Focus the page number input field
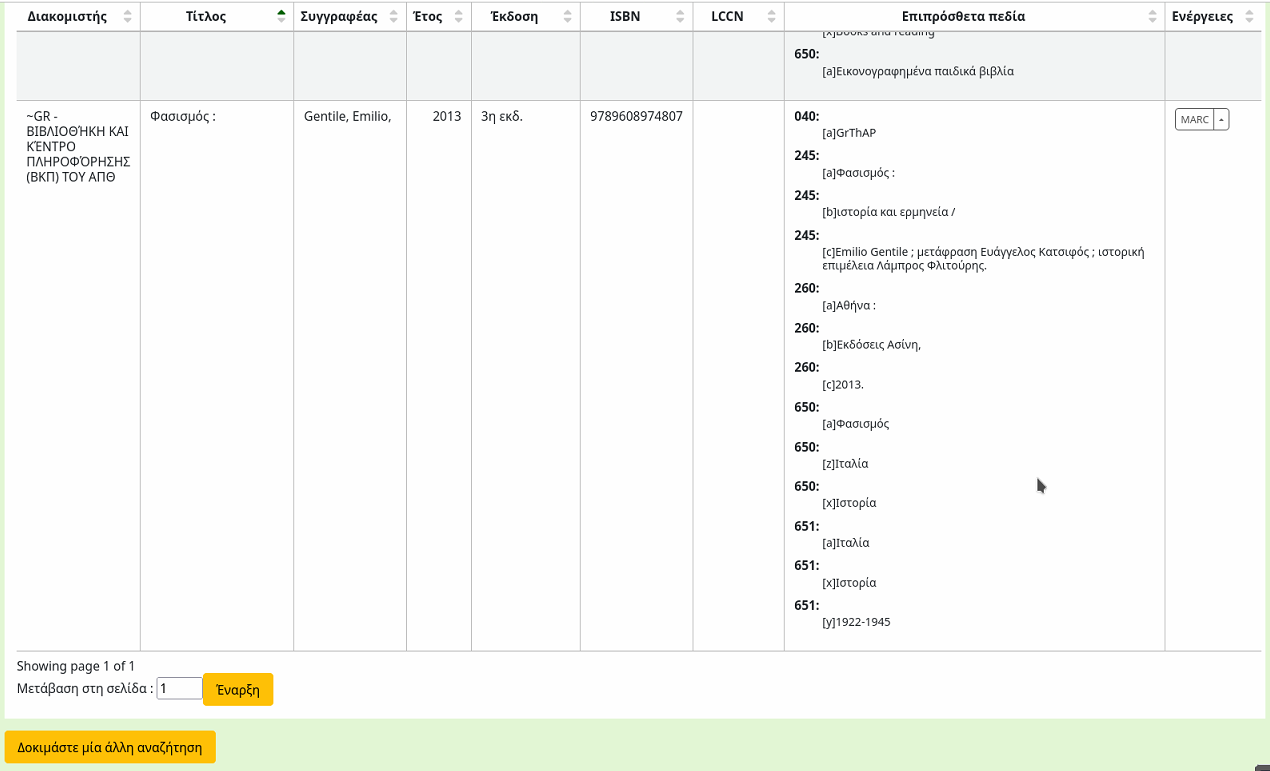This screenshot has width=1270, height=771. [180, 689]
